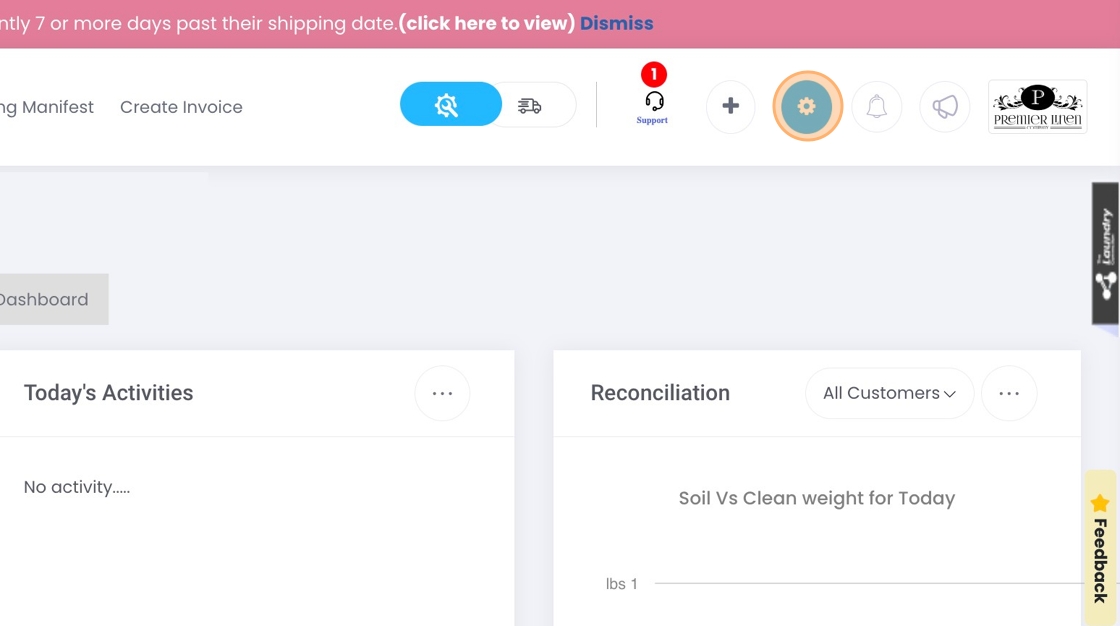
Task: Open the announcements megaphone icon
Action: tap(944, 106)
